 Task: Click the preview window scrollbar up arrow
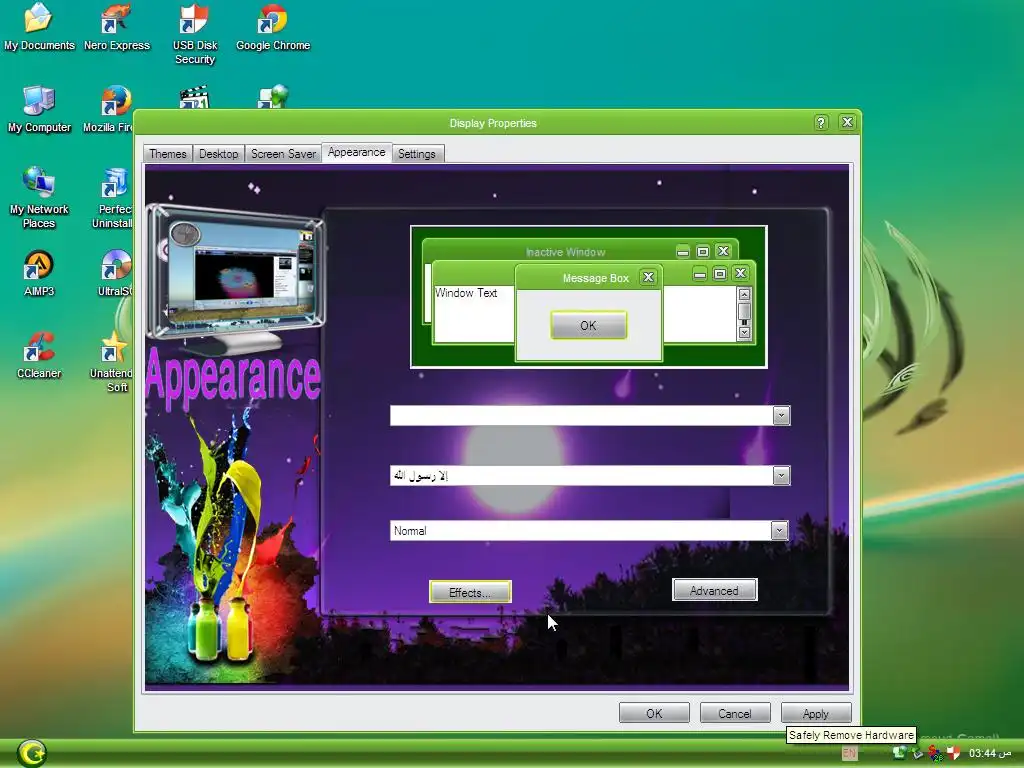point(744,295)
